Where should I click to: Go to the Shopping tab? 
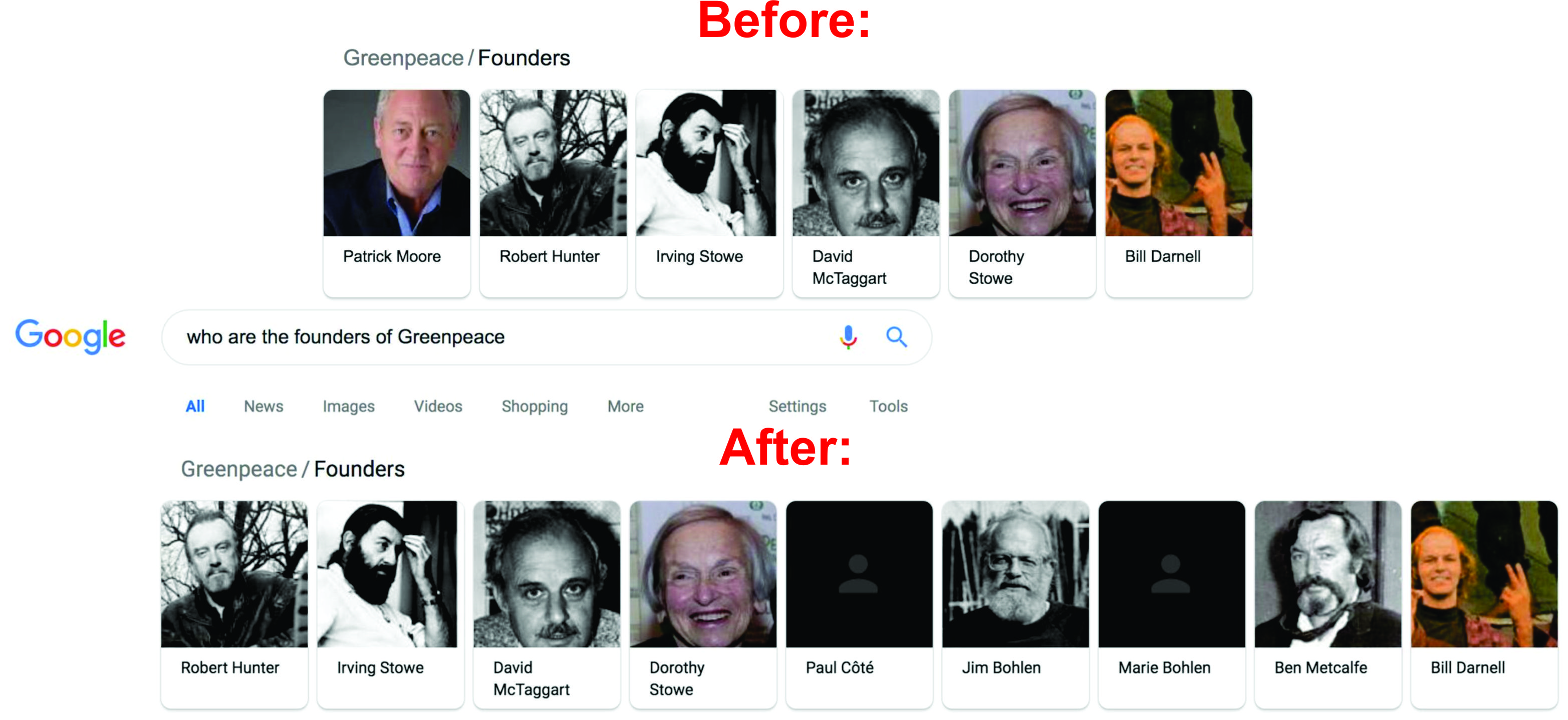tap(535, 406)
